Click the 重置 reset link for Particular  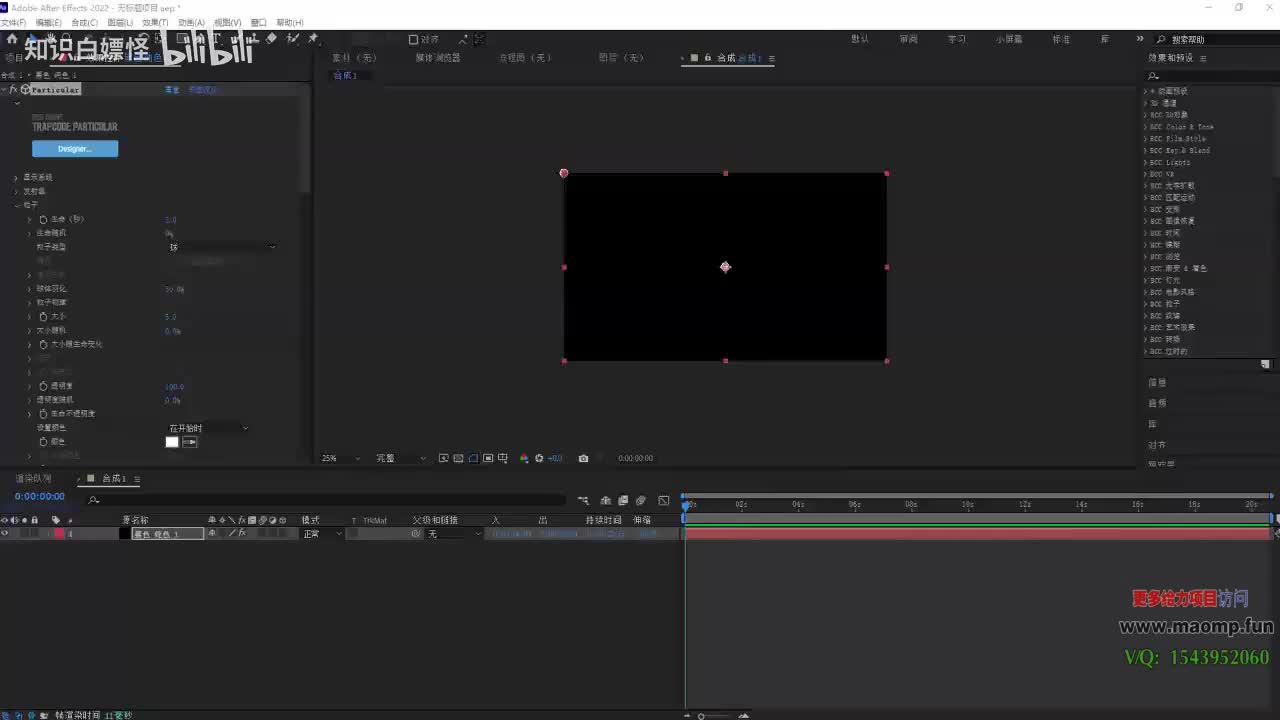172,90
